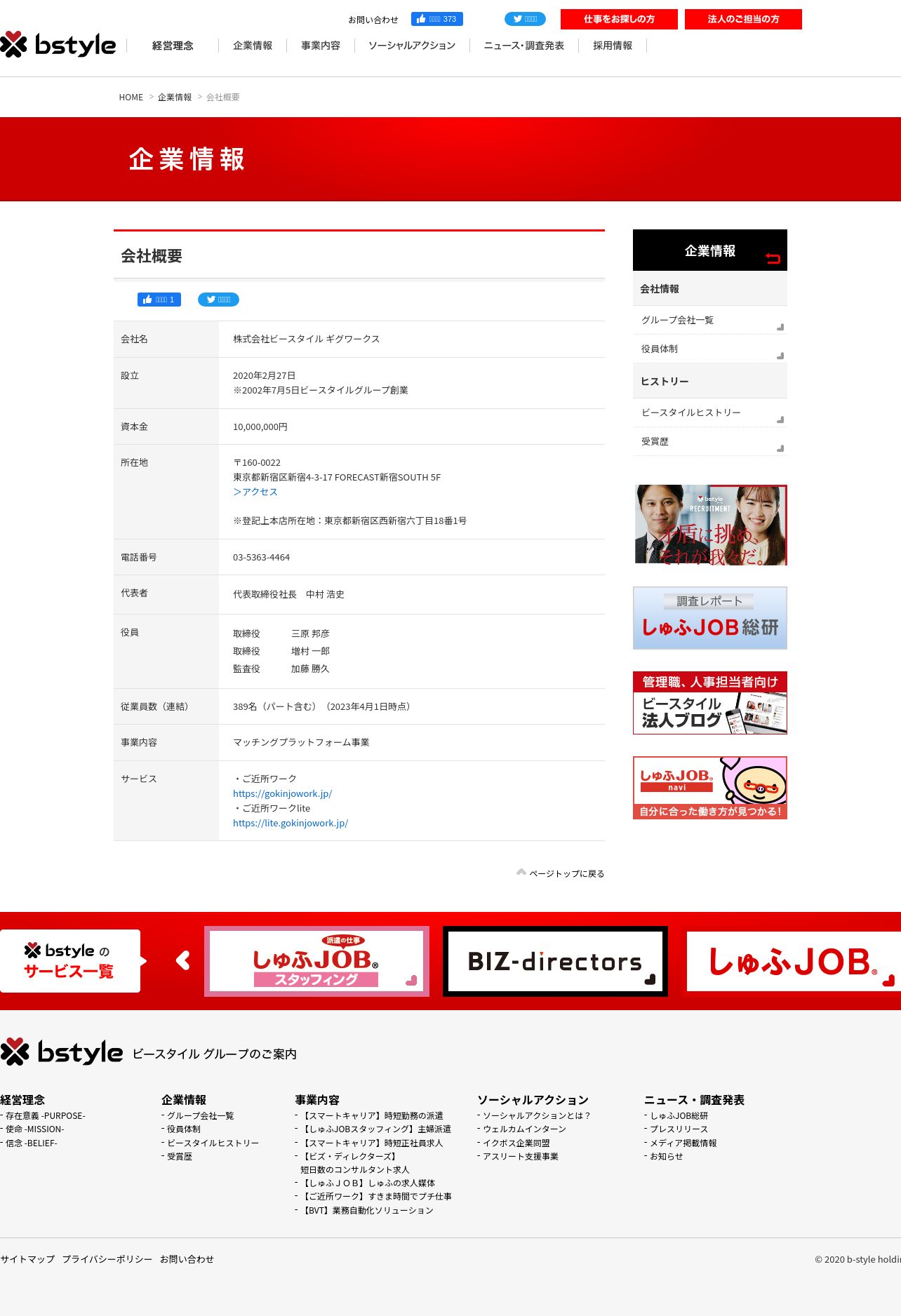Image resolution: width=901 pixels, height=1316 pixels.
Task: Click 企業情報 in the breadcrumb
Action: point(175,98)
